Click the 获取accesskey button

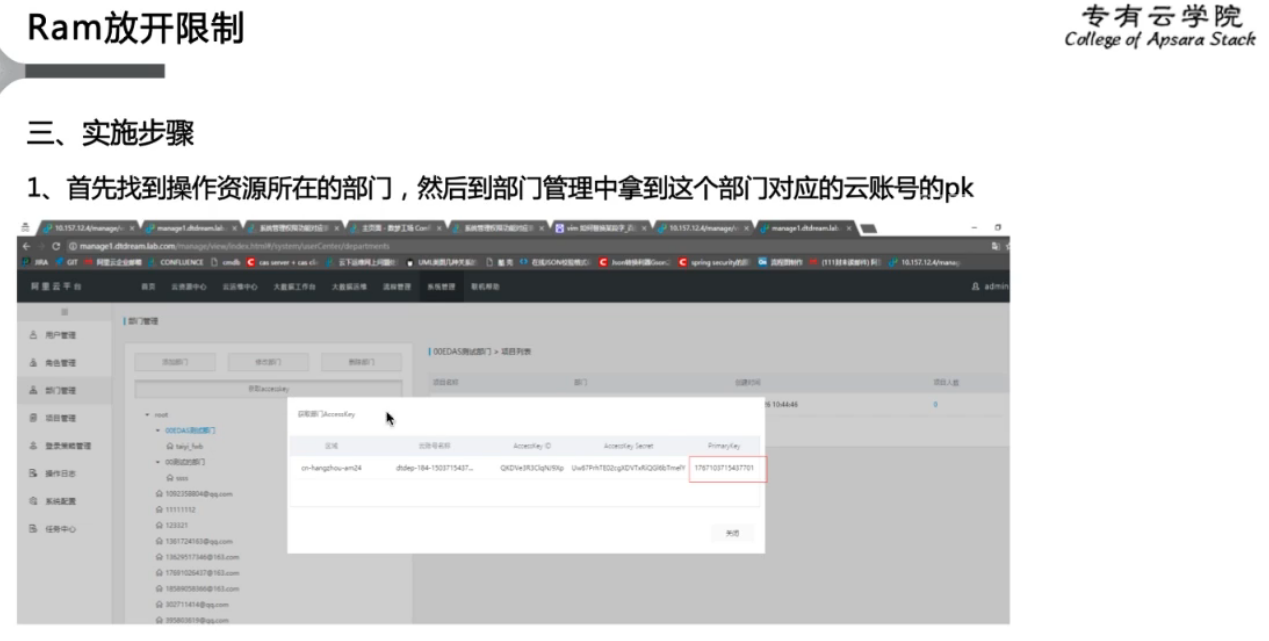pyautogui.click(x=268, y=388)
